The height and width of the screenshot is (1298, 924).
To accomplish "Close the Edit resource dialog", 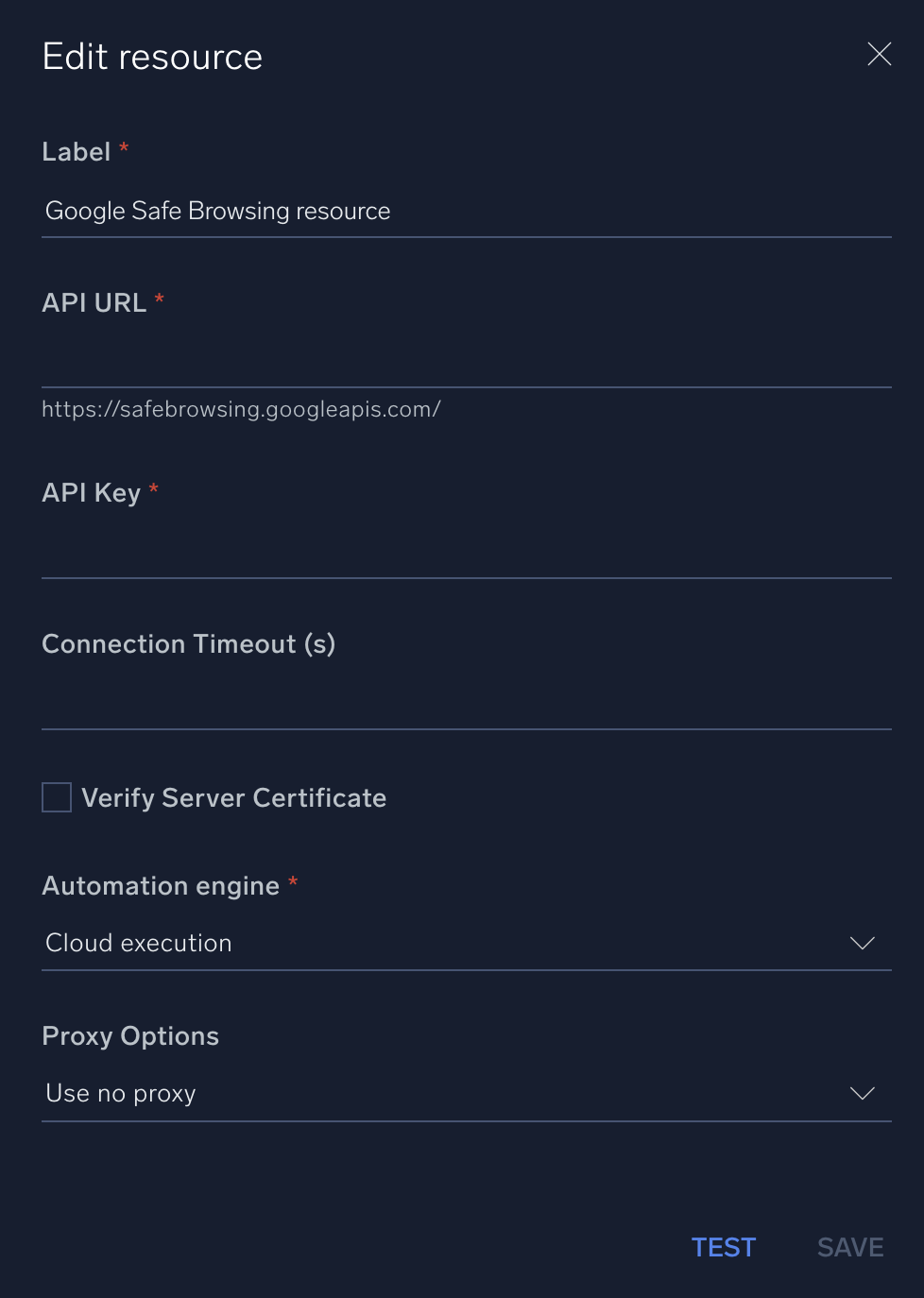I will point(879,54).
